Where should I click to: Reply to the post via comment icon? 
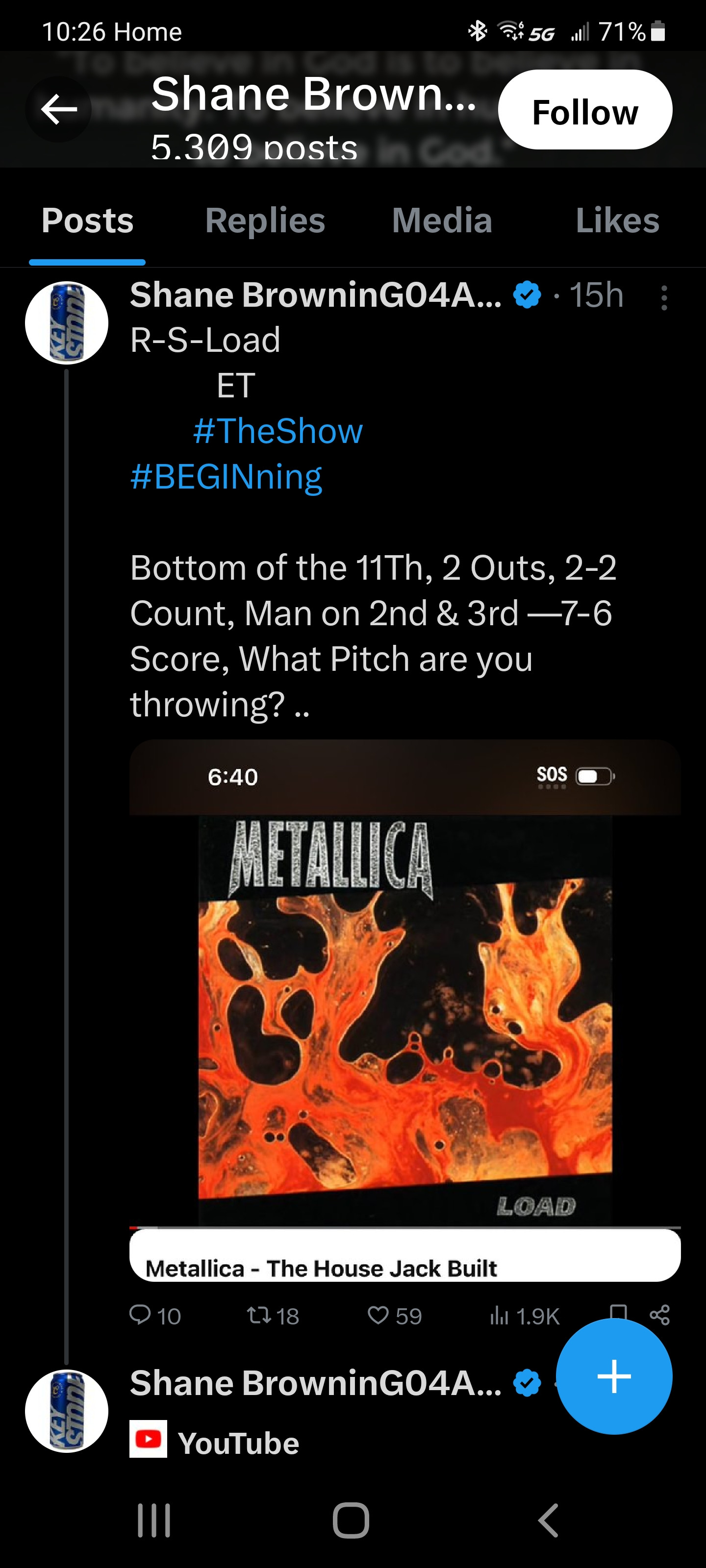[x=141, y=1315]
